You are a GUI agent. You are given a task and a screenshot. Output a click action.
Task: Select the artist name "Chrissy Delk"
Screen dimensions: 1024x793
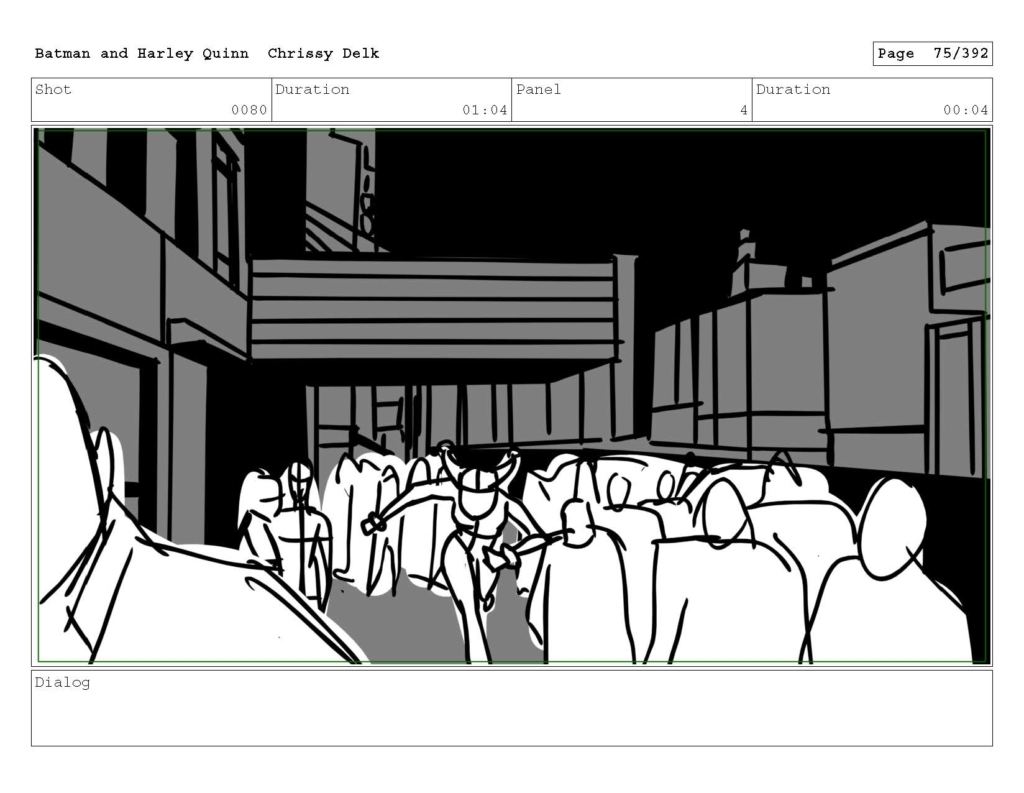pyautogui.click(x=323, y=54)
